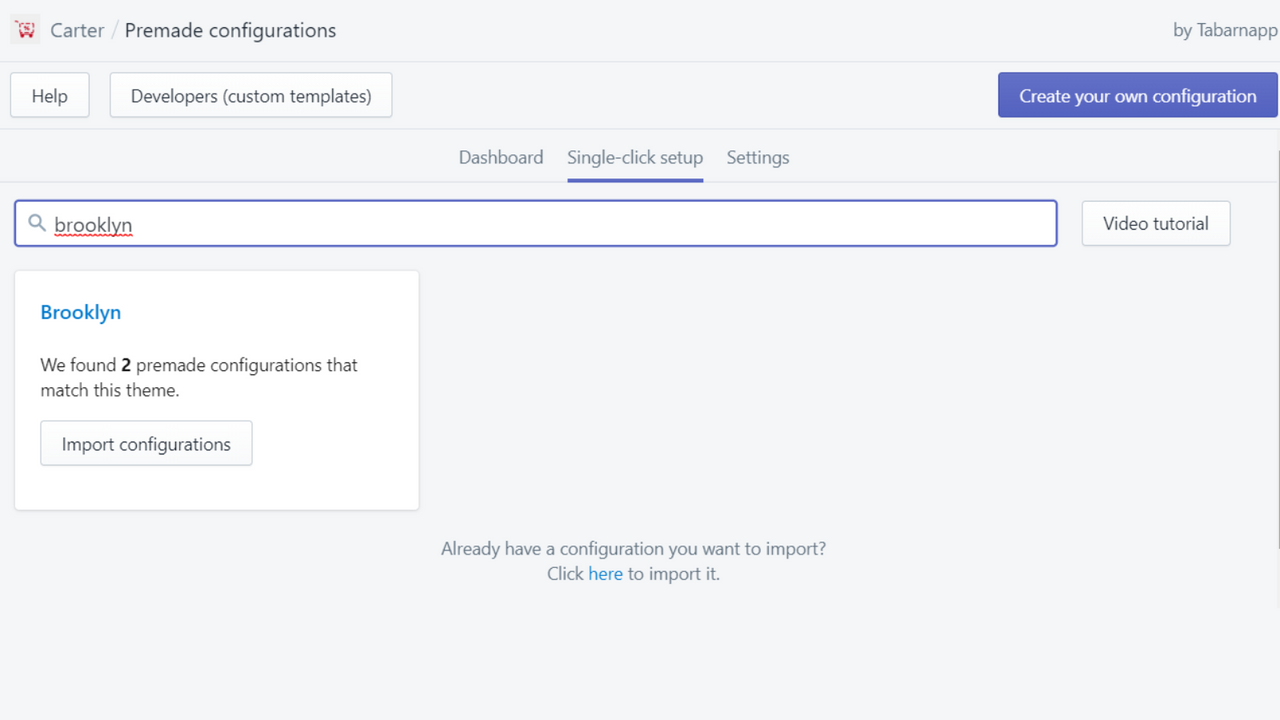Click the Help button
The image size is (1280, 720).
[49, 95]
